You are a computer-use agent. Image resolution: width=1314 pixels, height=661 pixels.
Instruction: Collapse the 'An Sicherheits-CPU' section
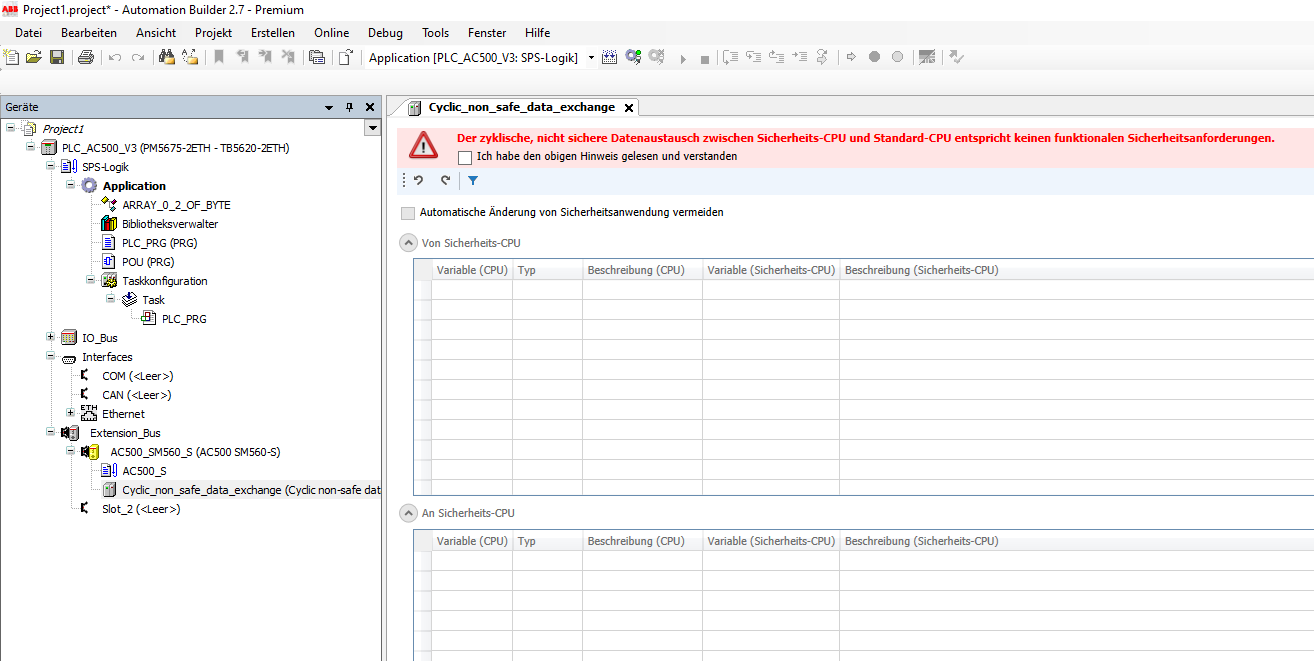pos(408,513)
